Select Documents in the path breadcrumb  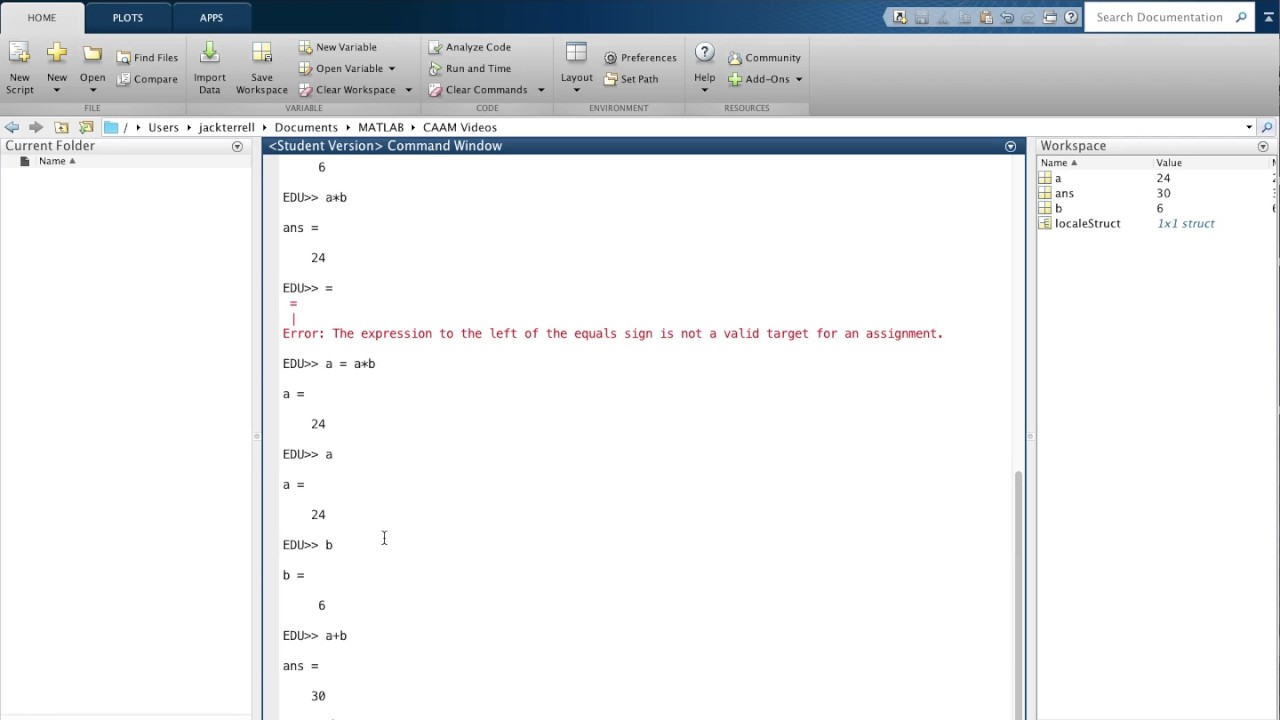click(306, 127)
